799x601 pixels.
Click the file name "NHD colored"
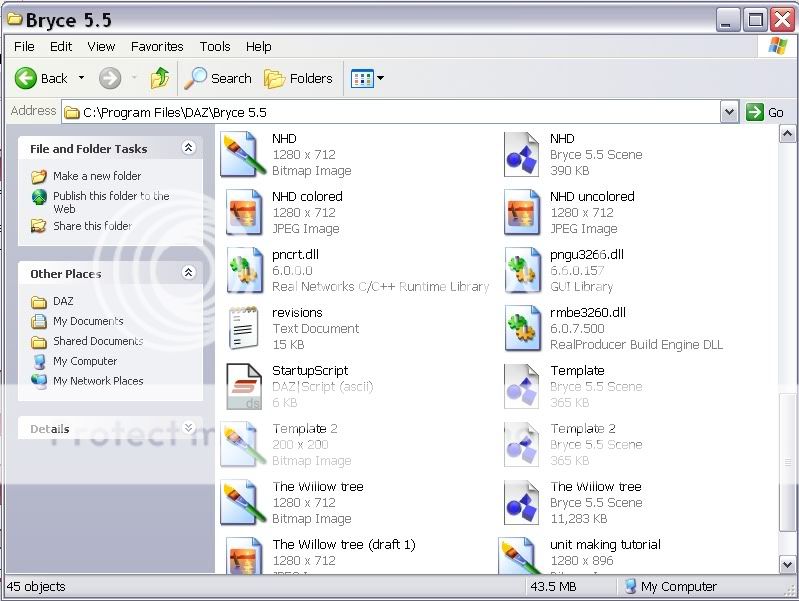[307, 197]
